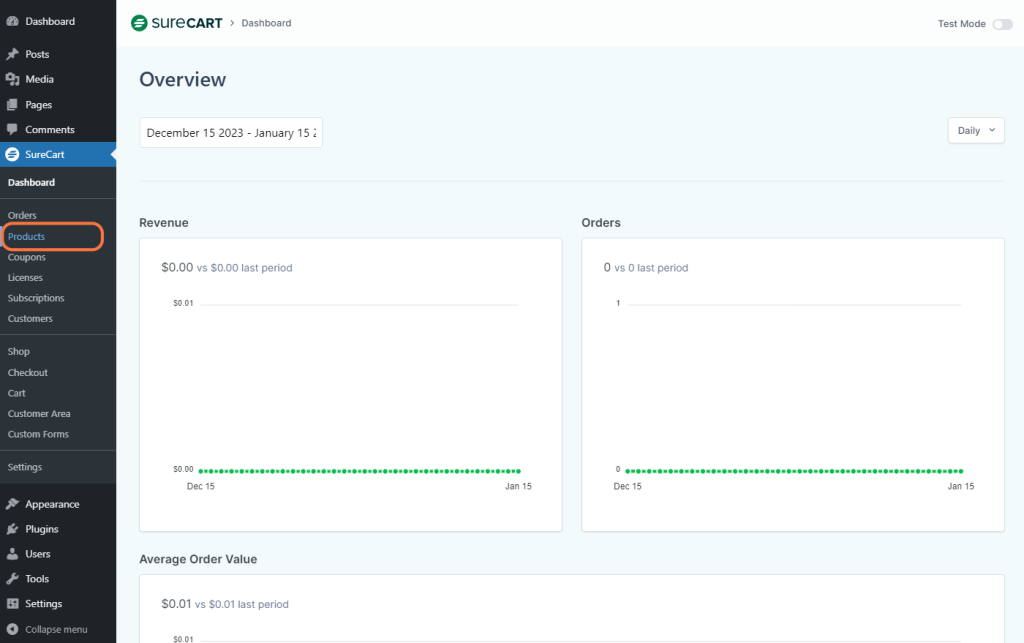
Task: Toggle the Test Mode switch
Action: point(1002,24)
